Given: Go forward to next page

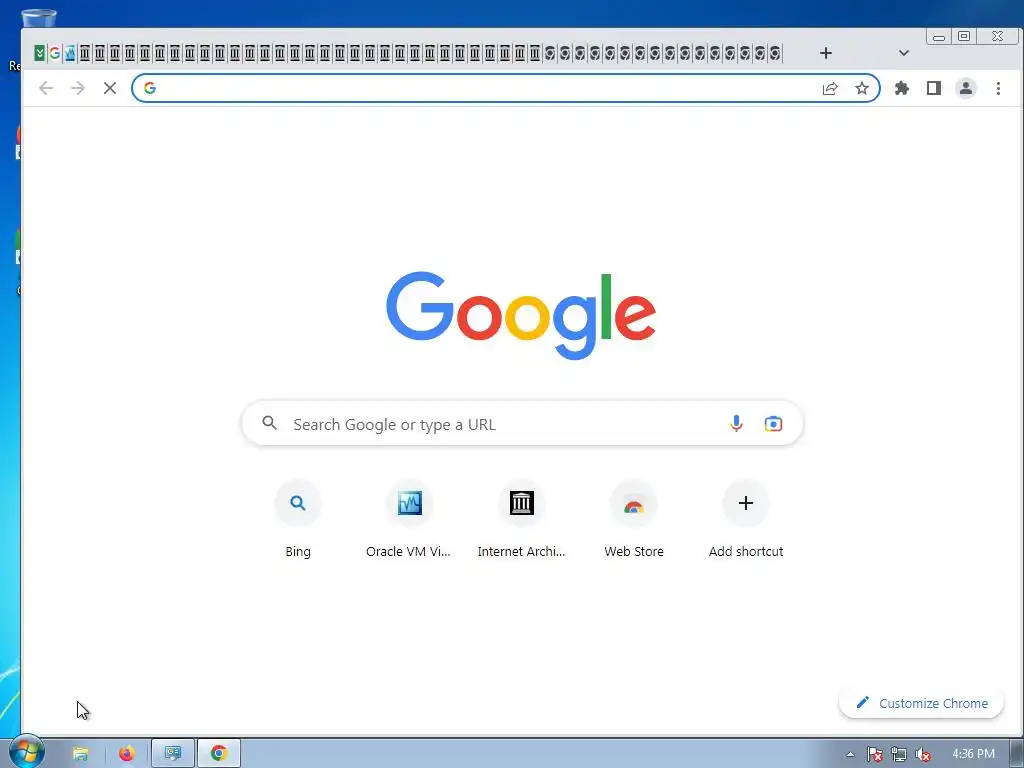Looking at the screenshot, I should click(78, 88).
